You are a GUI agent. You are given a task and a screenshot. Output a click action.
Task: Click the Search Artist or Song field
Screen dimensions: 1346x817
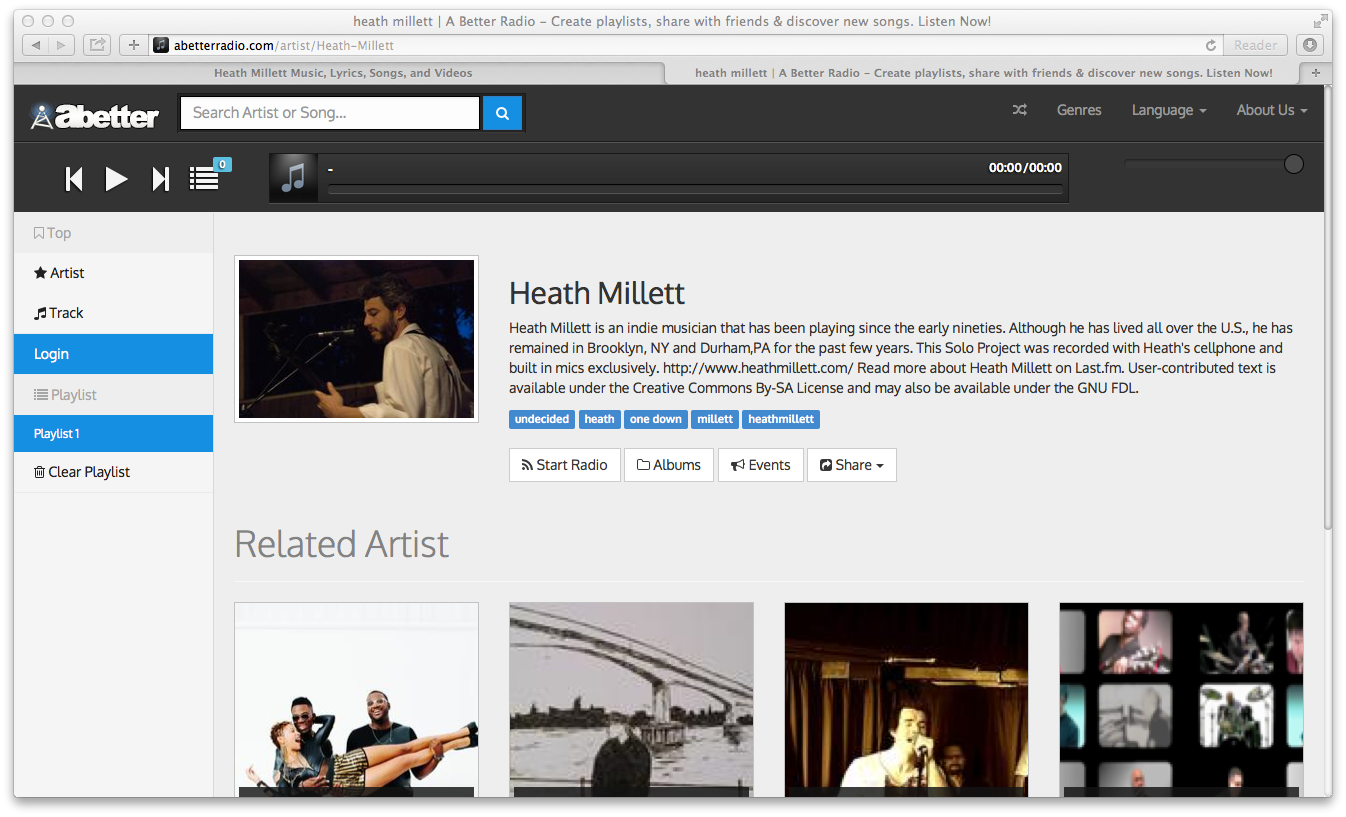330,113
